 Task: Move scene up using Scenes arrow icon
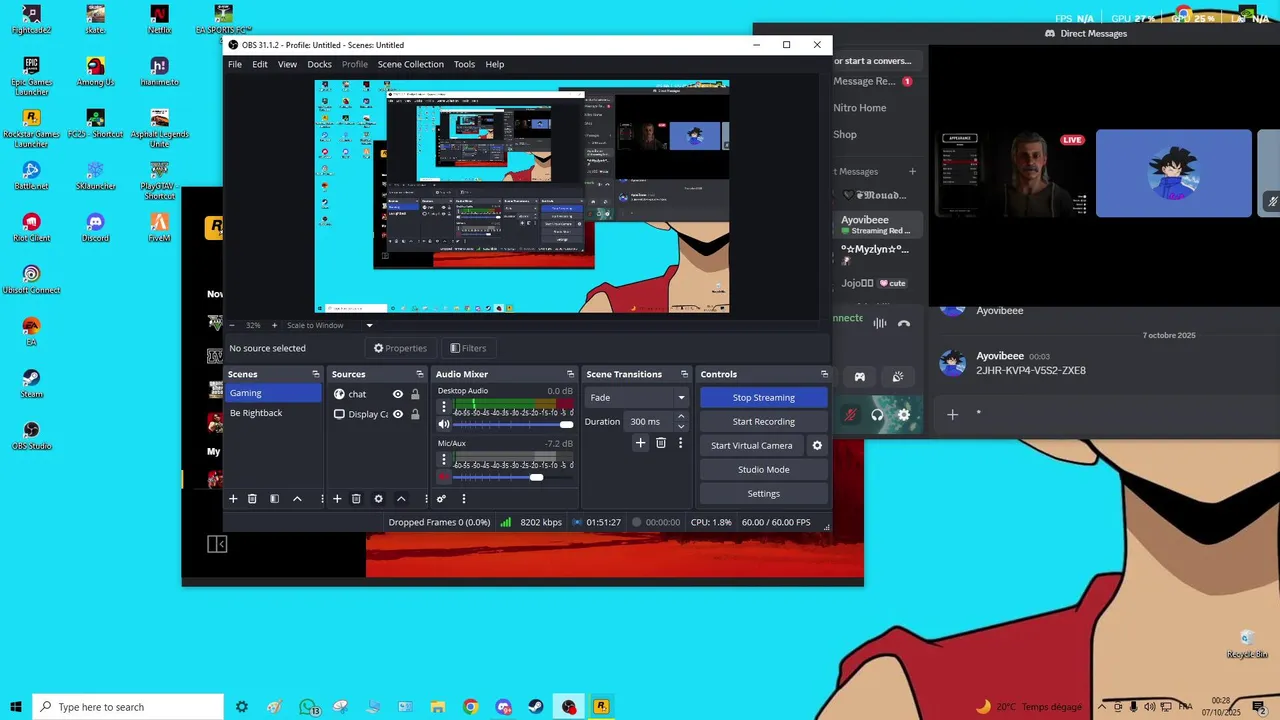click(x=297, y=499)
